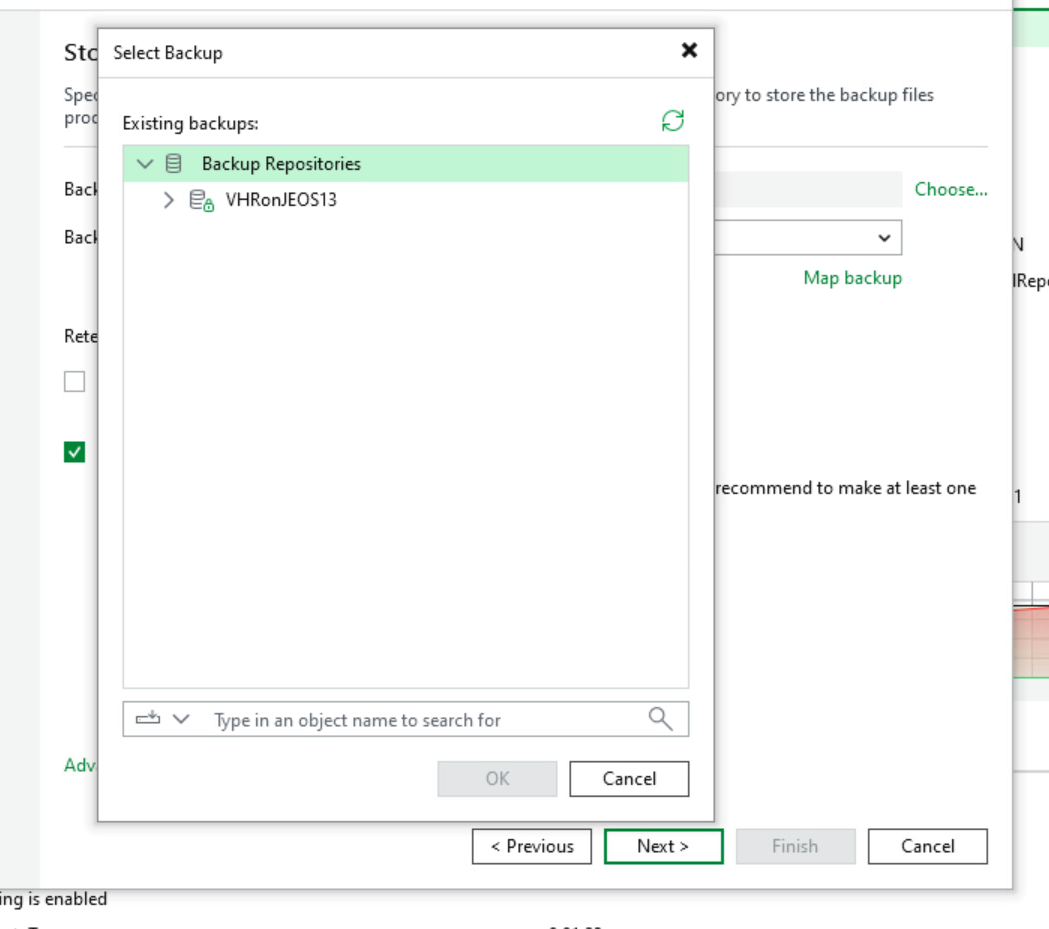
Task: Return to the previous wizard step
Action: pyautogui.click(x=532, y=846)
